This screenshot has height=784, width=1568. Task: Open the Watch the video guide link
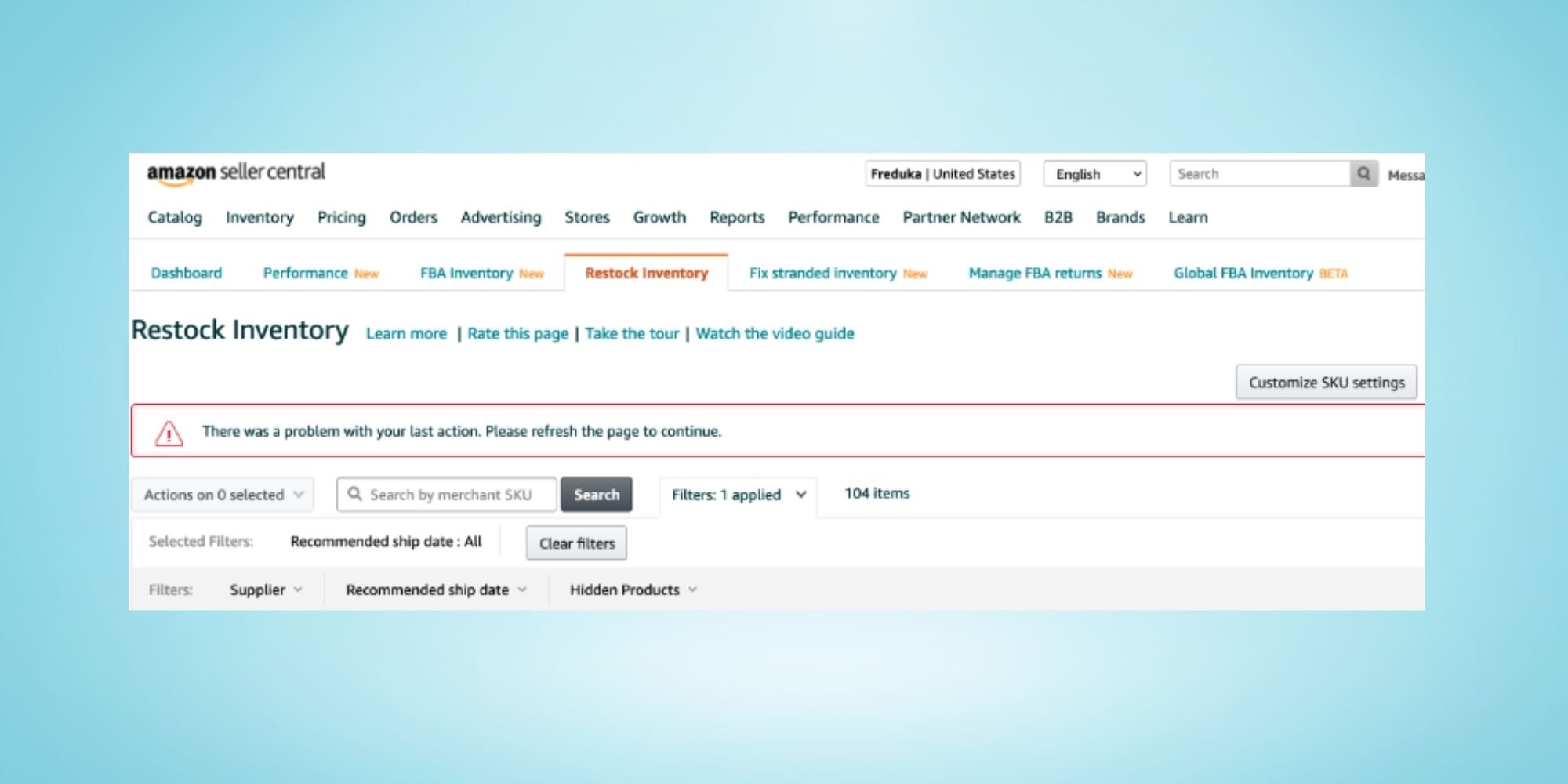coord(775,333)
